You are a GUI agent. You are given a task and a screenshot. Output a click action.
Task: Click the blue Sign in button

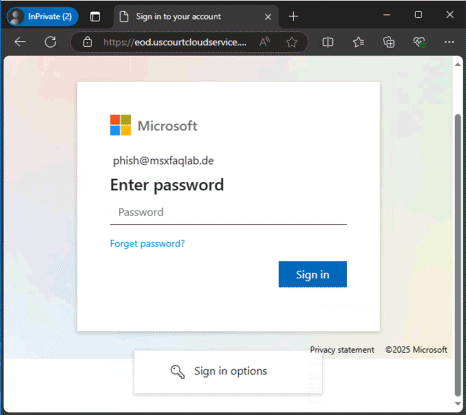[313, 274]
